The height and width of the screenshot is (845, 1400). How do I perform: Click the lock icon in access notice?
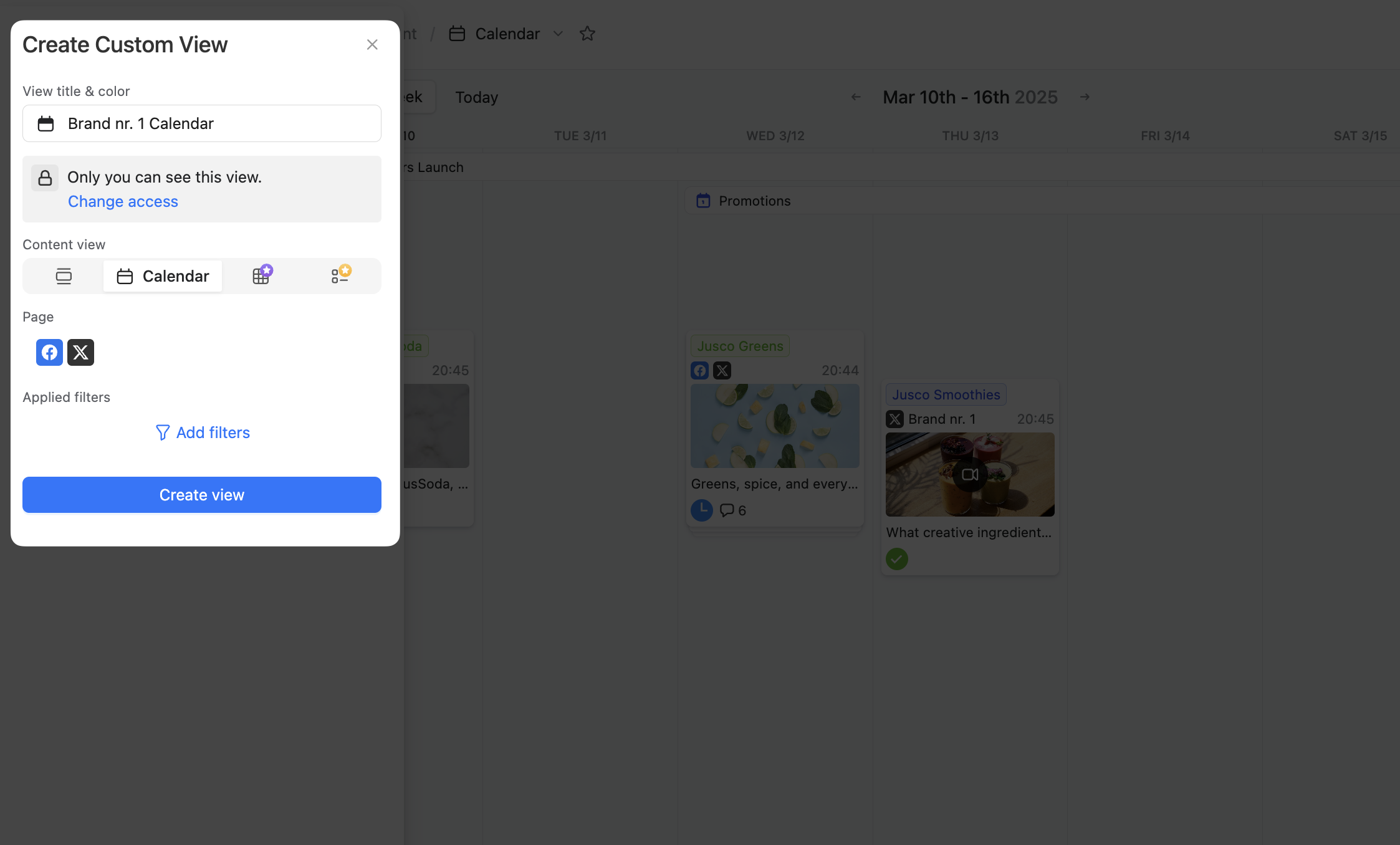click(45, 178)
